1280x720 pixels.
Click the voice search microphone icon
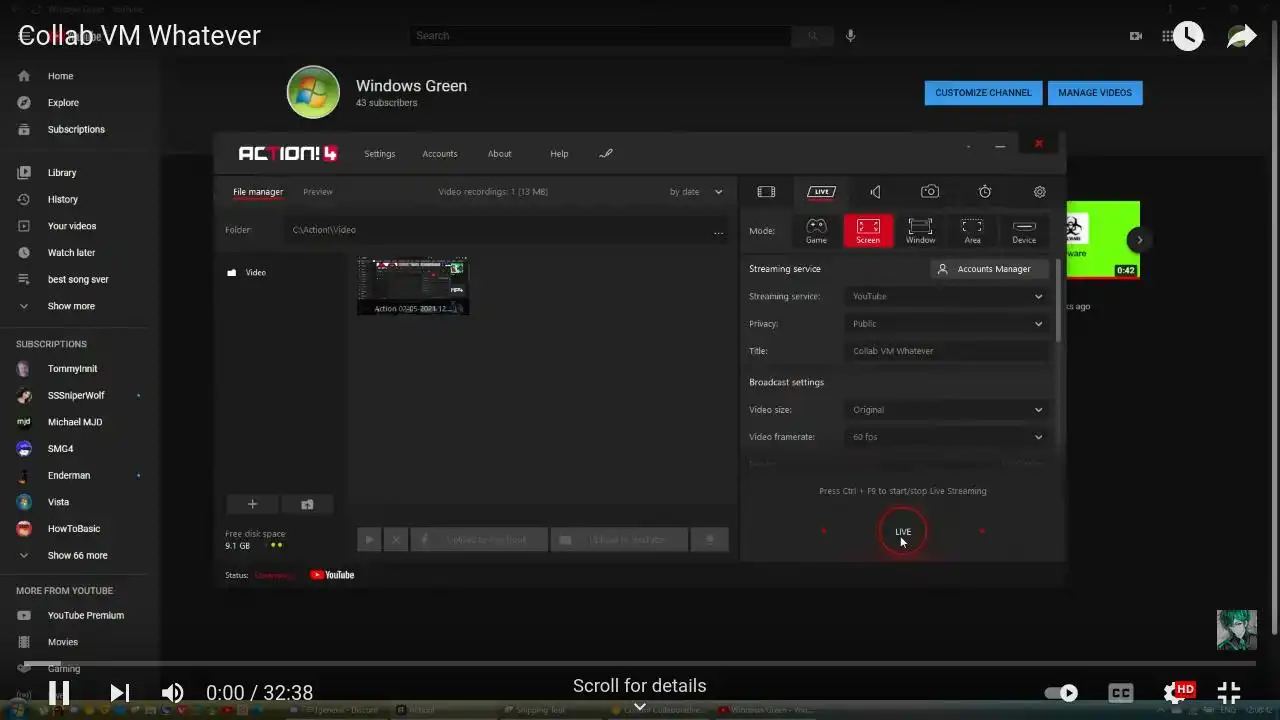tap(850, 36)
